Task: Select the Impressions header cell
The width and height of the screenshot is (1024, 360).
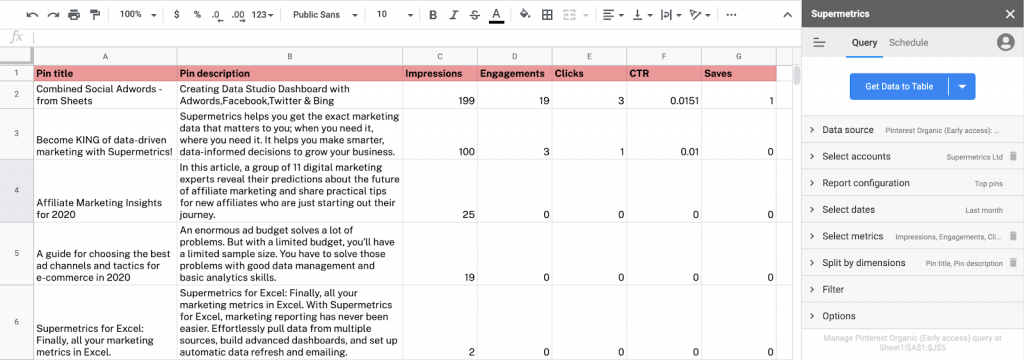Action: pos(440,73)
